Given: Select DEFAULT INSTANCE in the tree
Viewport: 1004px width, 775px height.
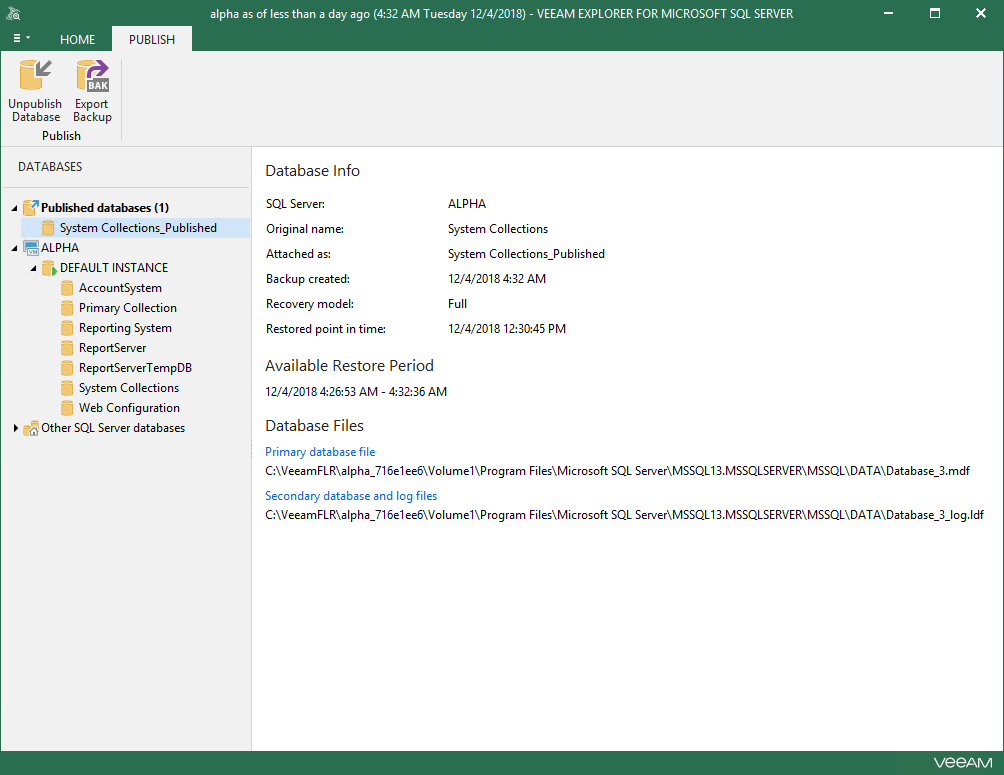Looking at the screenshot, I should [x=114, y=268].
